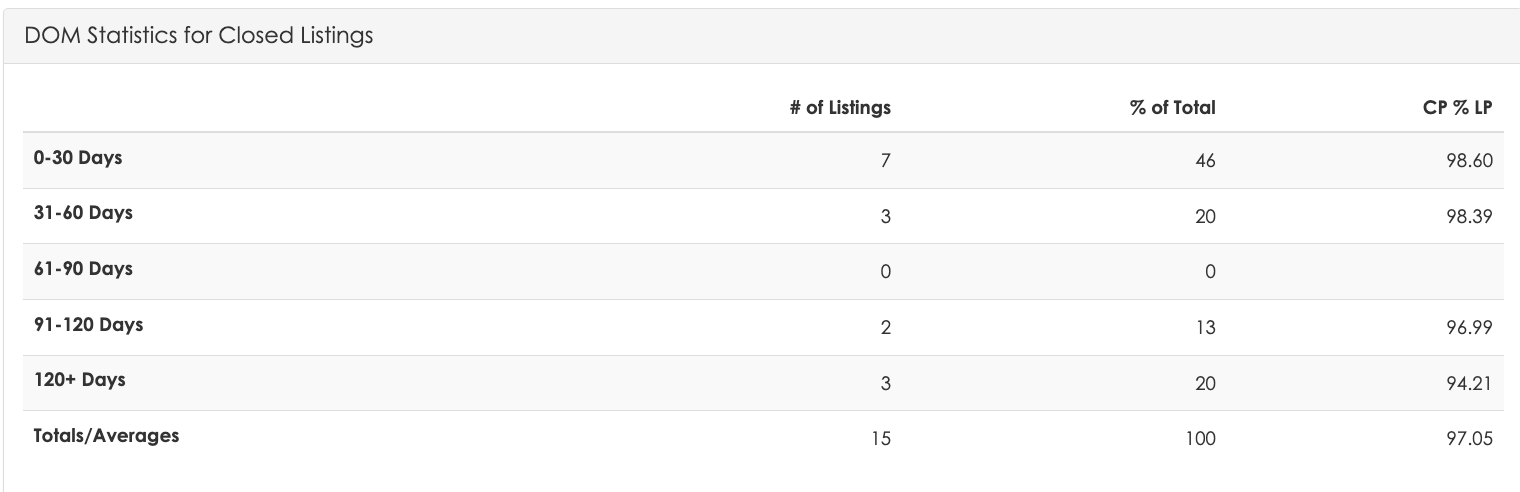The width and height of the screenshot is (1520, 492).
Task: Click the 13 percent value for 91-120 Days
Action: 1206,327
